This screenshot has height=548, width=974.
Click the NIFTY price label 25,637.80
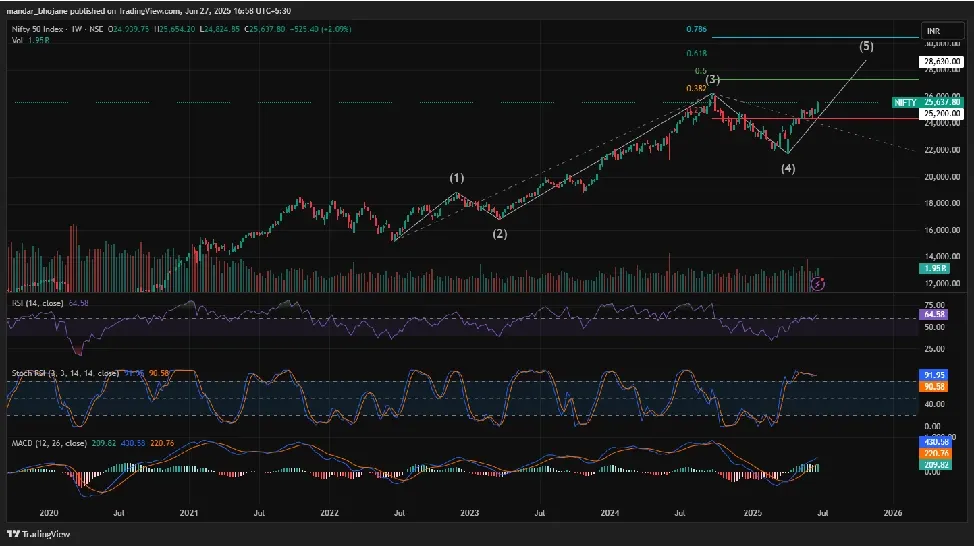[x=927, y=103]
